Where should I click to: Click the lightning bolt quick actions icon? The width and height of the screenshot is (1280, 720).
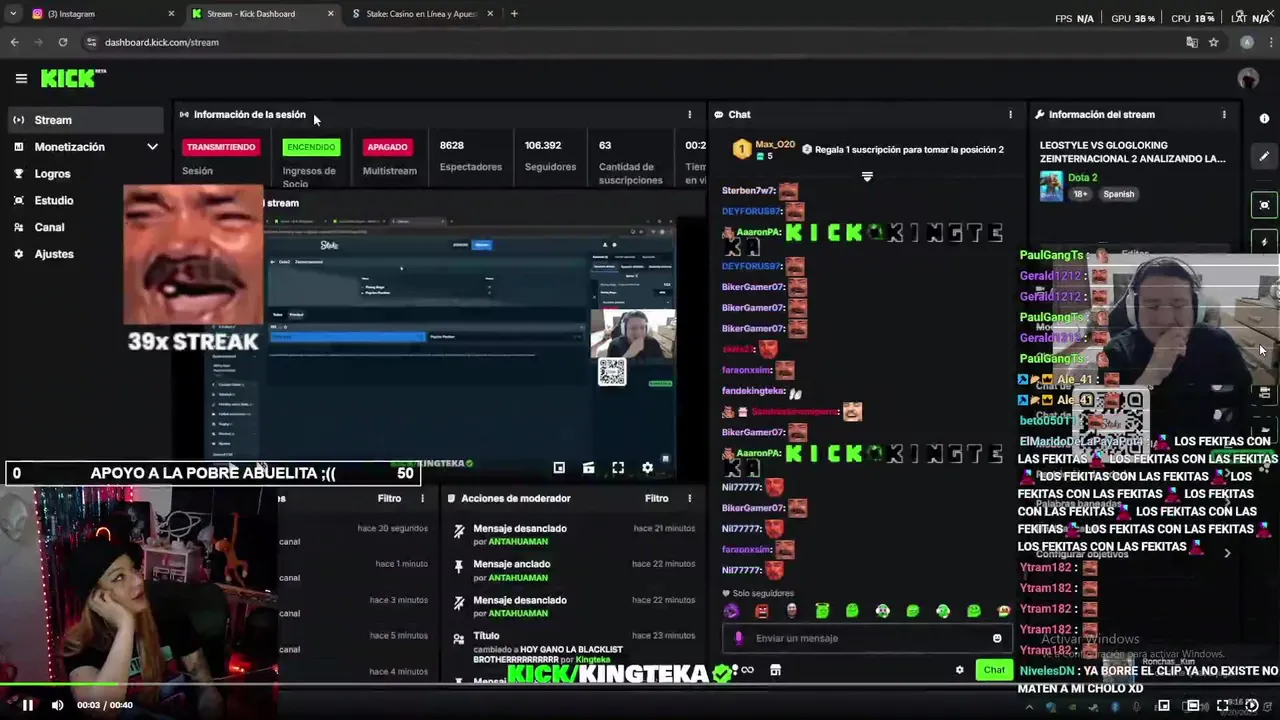tap(1264, 242)
